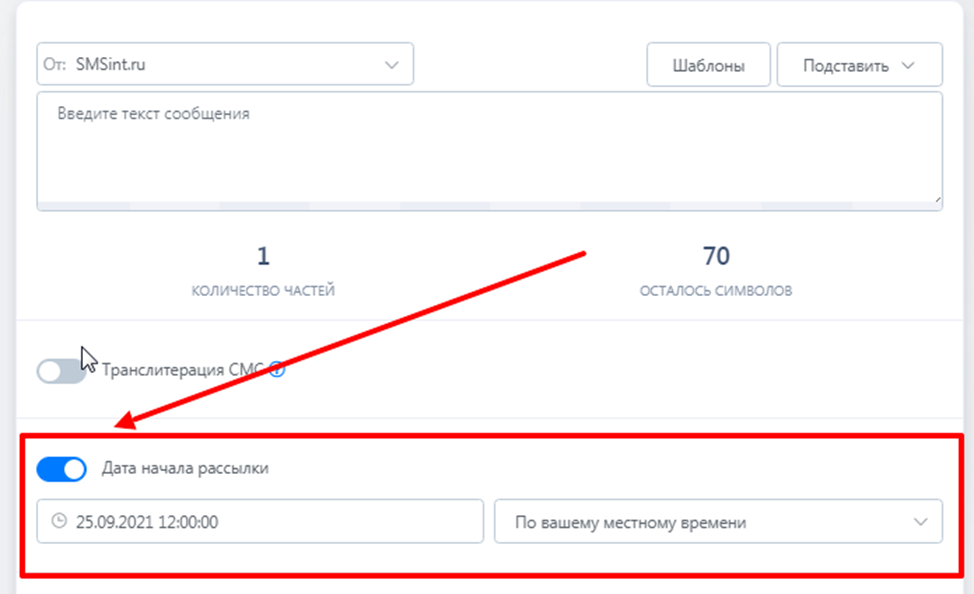The image size is (974, 594).
Task: Click the date field showing 25.09.2021 12:00:00
Action: pyautogui.click(x=260, y=521)
